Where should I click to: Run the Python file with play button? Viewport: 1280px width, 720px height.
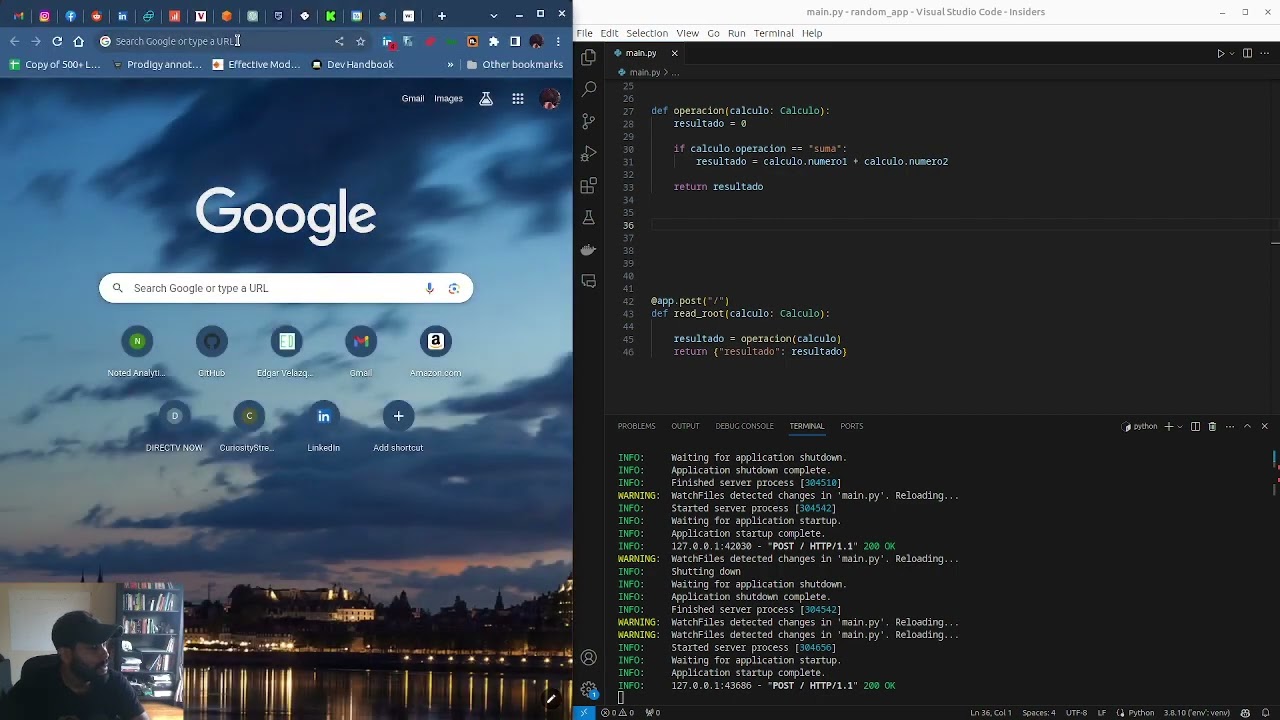(1220, 53)
